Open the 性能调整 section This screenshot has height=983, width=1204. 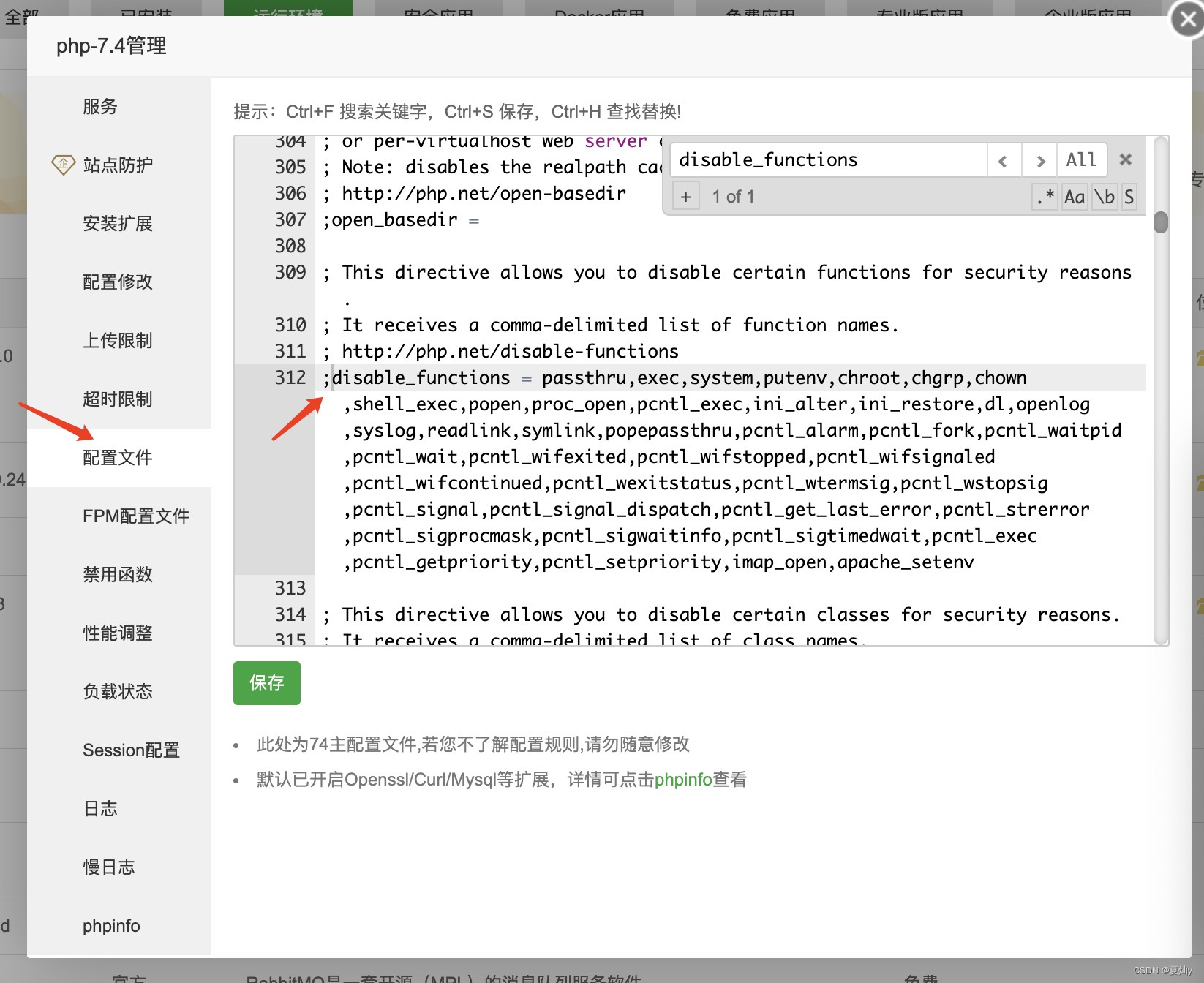[118, 633]
